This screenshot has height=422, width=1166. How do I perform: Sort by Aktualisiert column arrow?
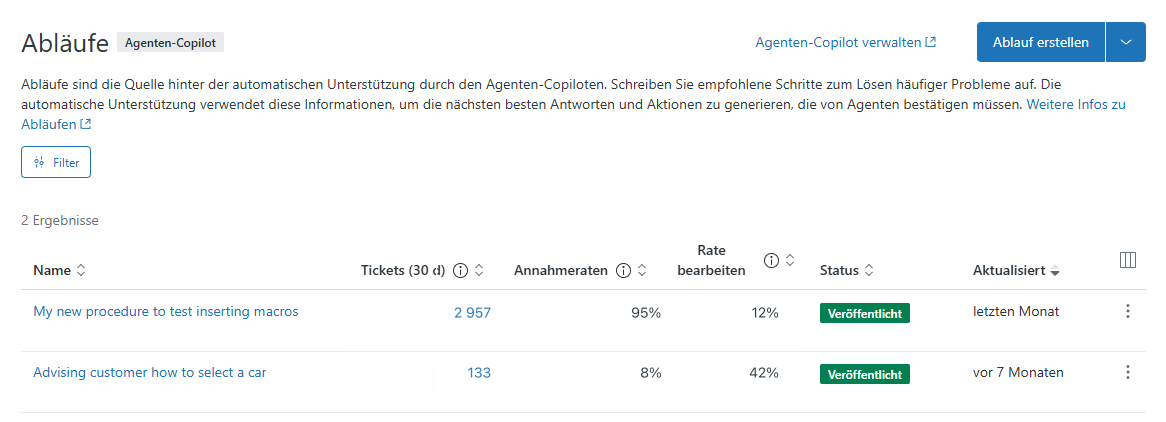coord(1055,271)
